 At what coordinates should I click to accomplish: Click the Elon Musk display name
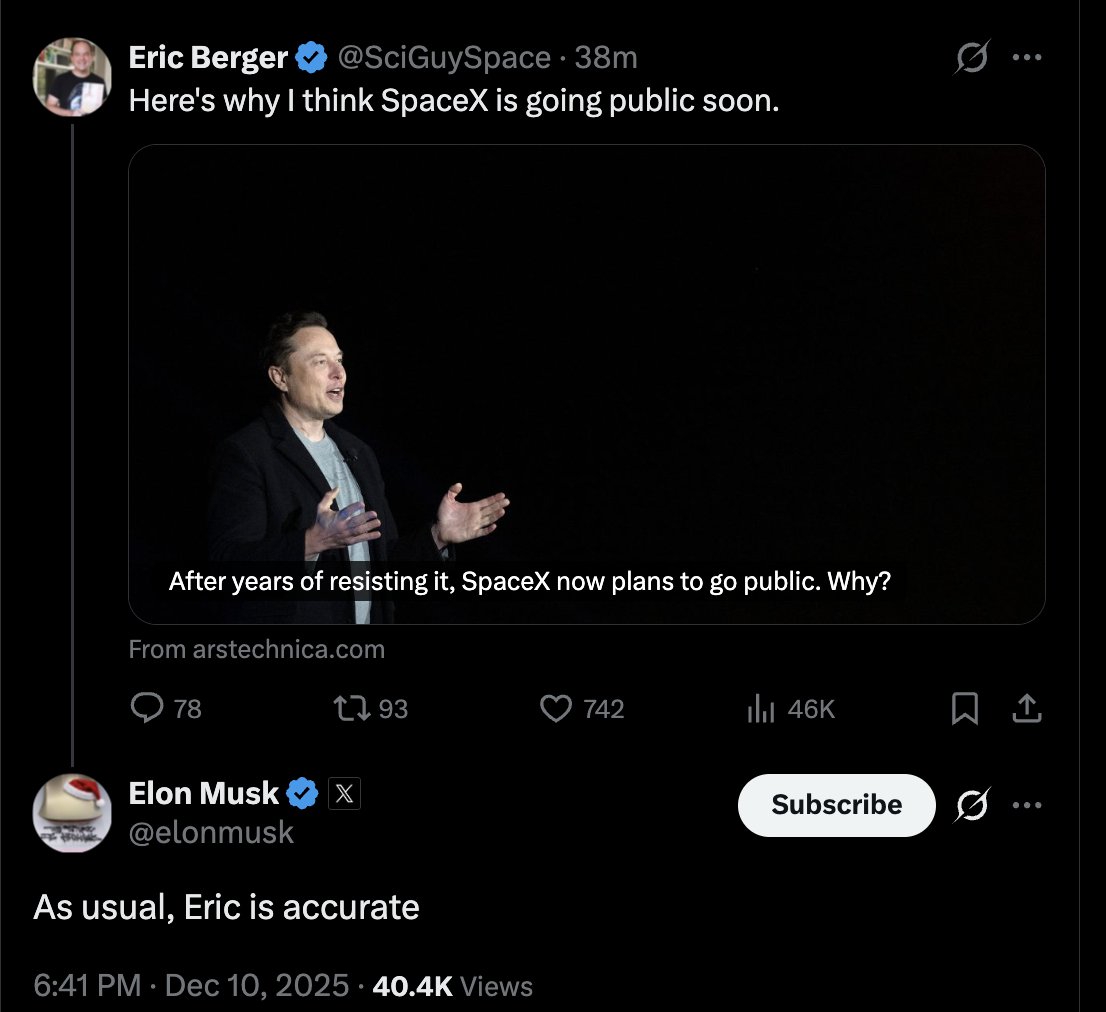pos(204,793)
